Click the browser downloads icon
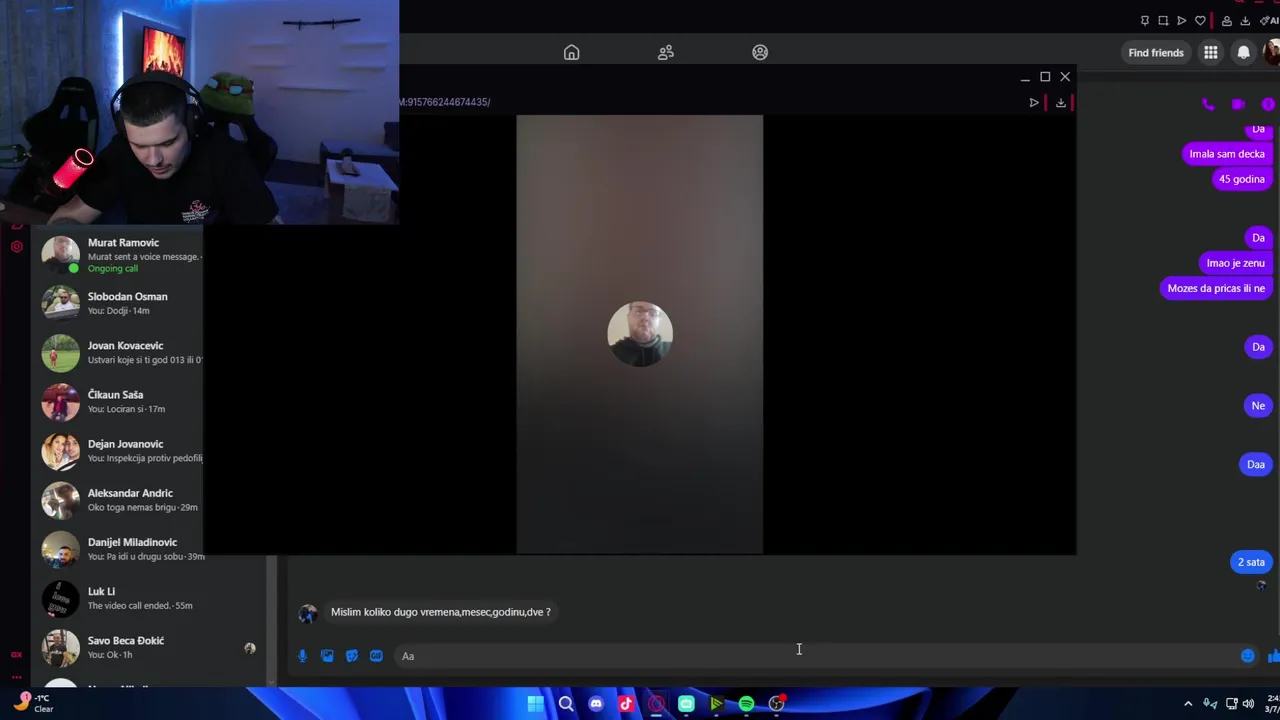Viewport: 1280px width, 720px height. click(1245, 21)
